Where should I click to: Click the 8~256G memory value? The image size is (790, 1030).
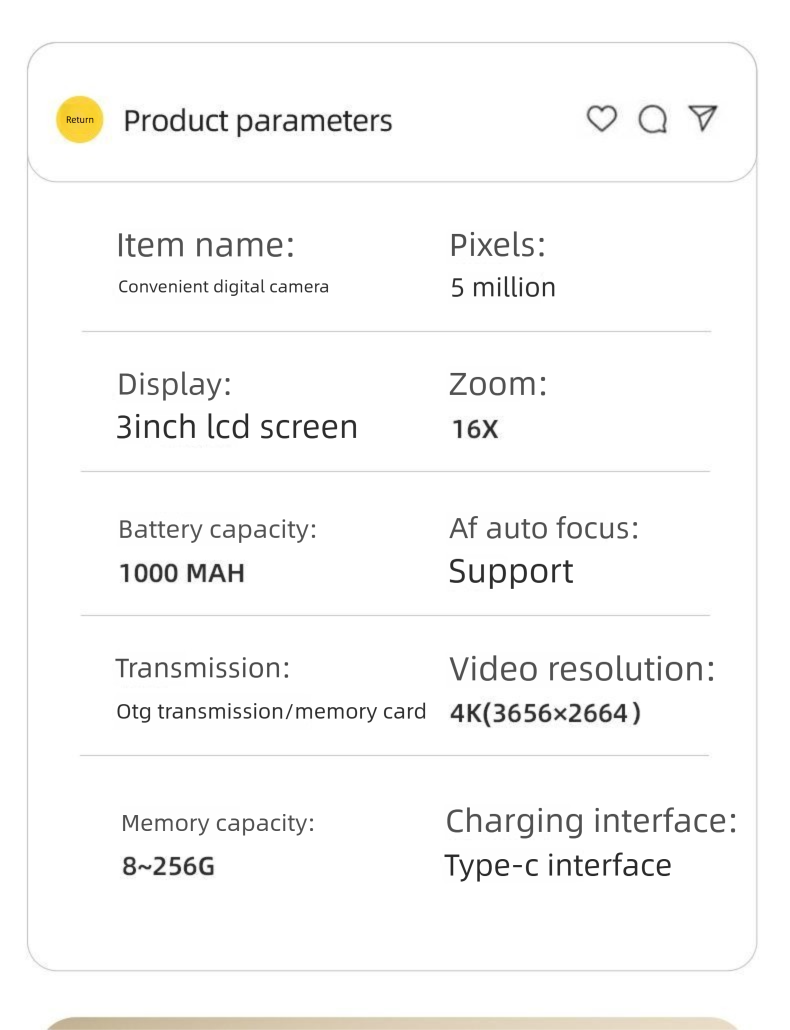point(167,866)
